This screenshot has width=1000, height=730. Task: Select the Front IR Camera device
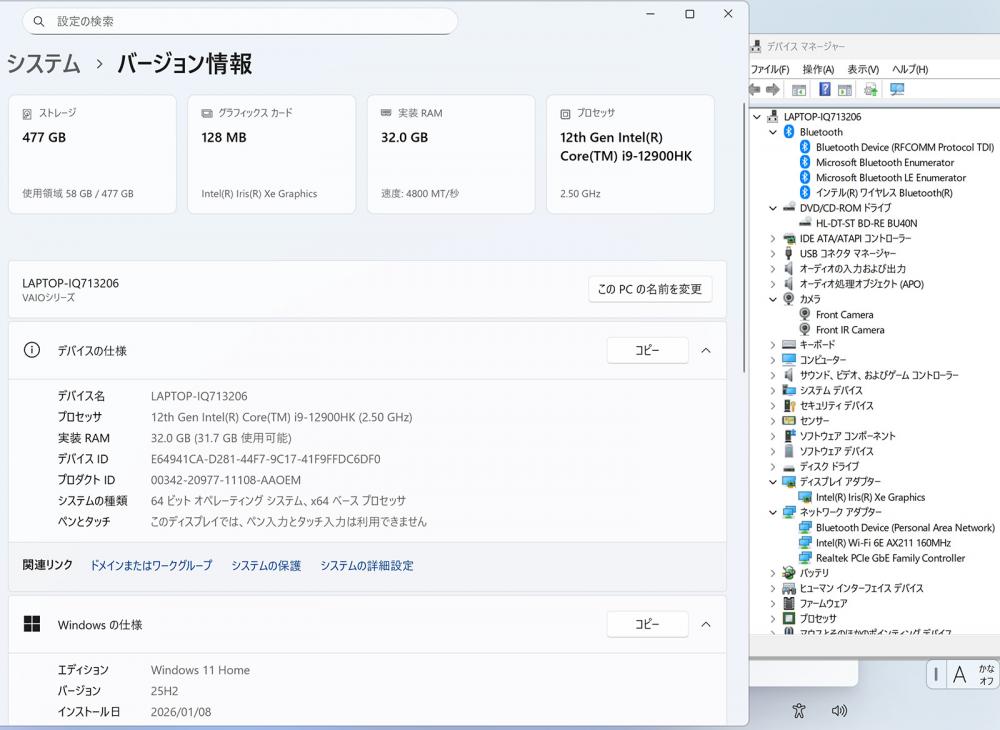[849, 330]
